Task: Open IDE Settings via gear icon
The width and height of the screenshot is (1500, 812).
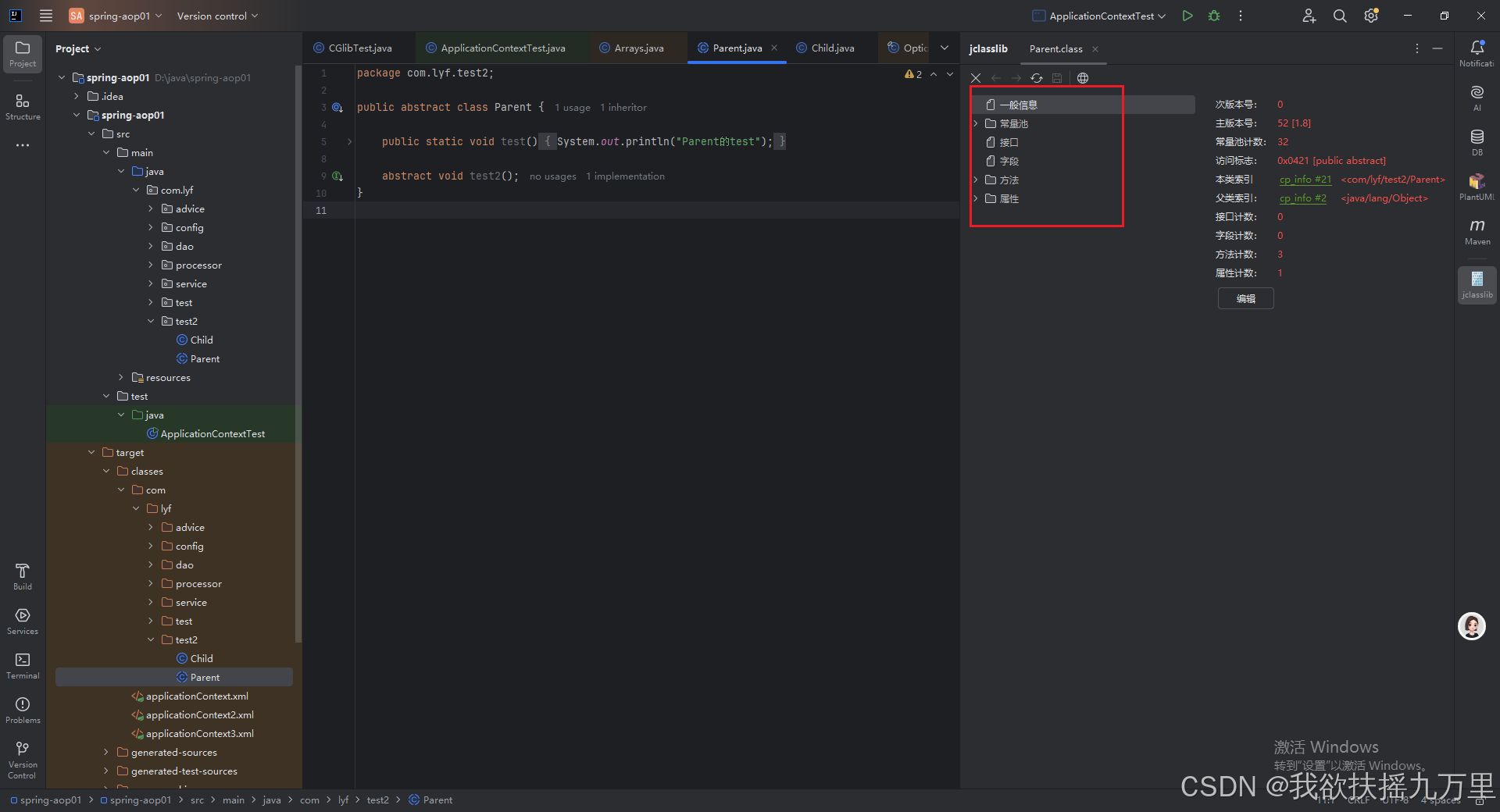Action: 1370,16
